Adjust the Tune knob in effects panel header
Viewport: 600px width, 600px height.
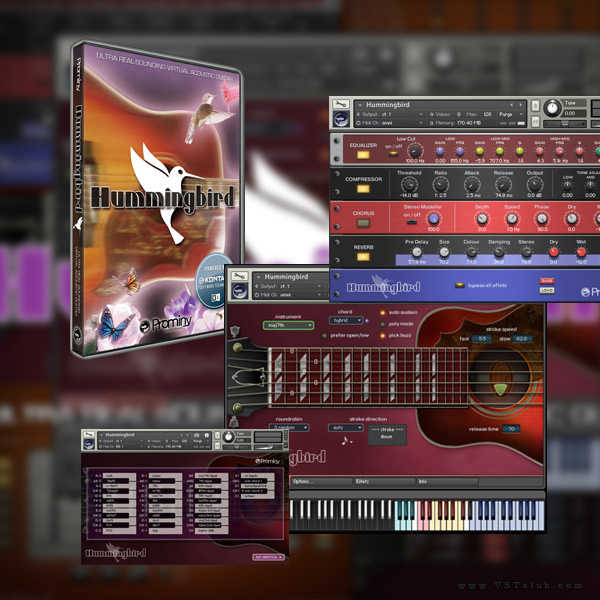point(552,108)
